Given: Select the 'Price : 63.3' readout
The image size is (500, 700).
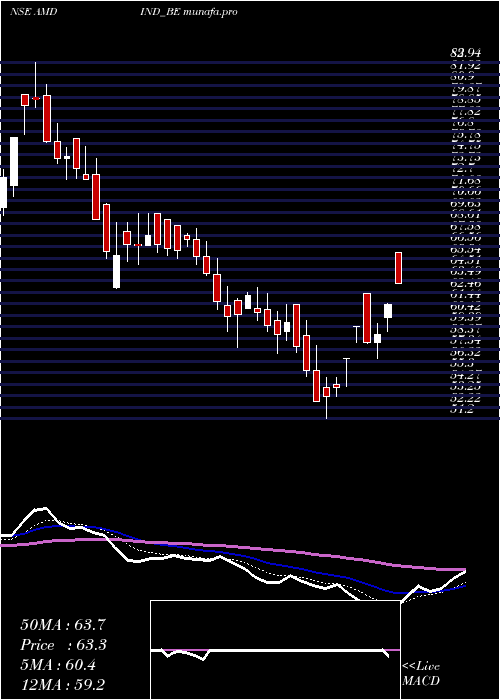Looking at the screenshot, I should (x=63, y=645).
